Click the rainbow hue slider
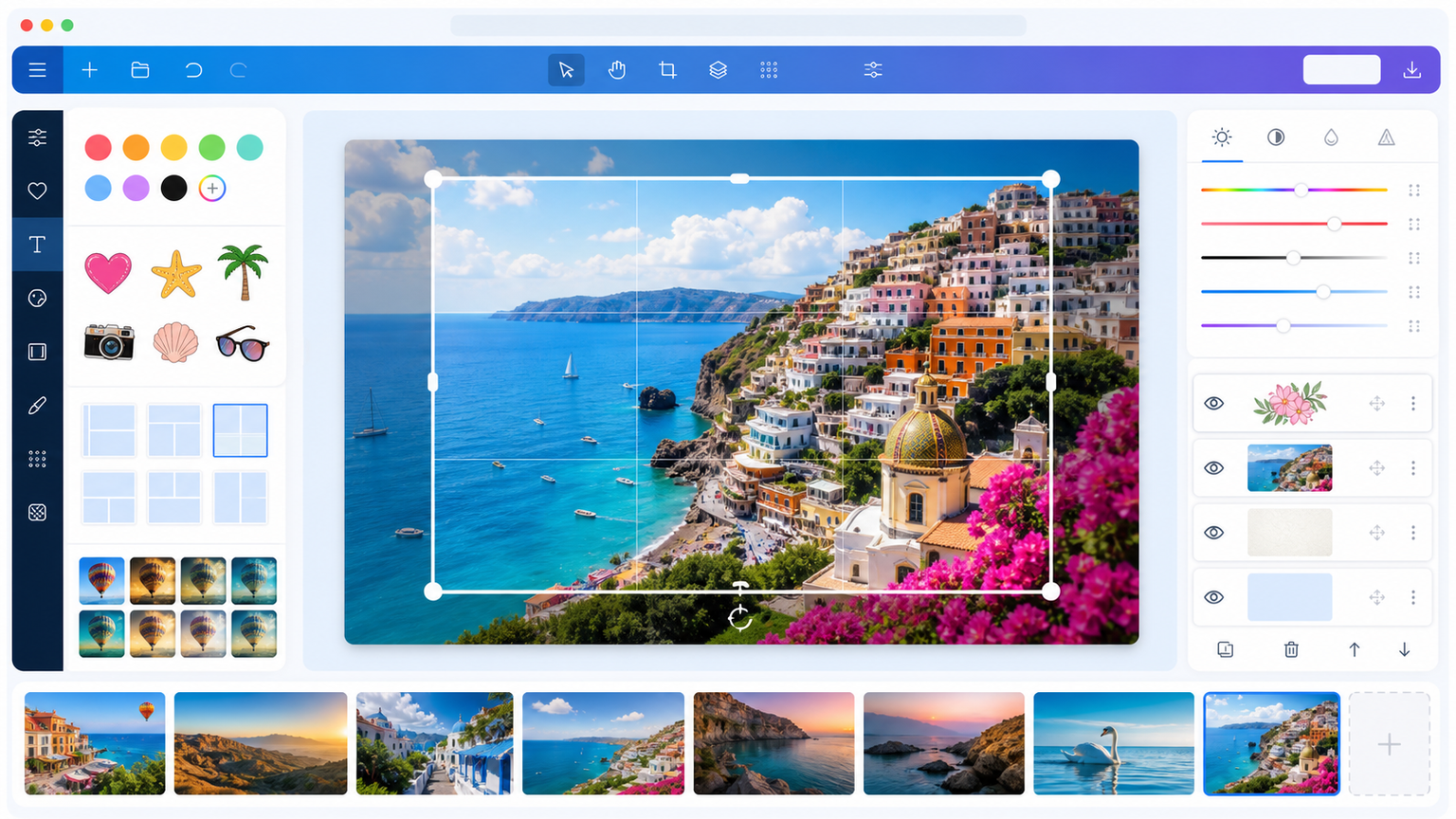The height and width of the screenshot is (819, 1456). (1294, 191)
